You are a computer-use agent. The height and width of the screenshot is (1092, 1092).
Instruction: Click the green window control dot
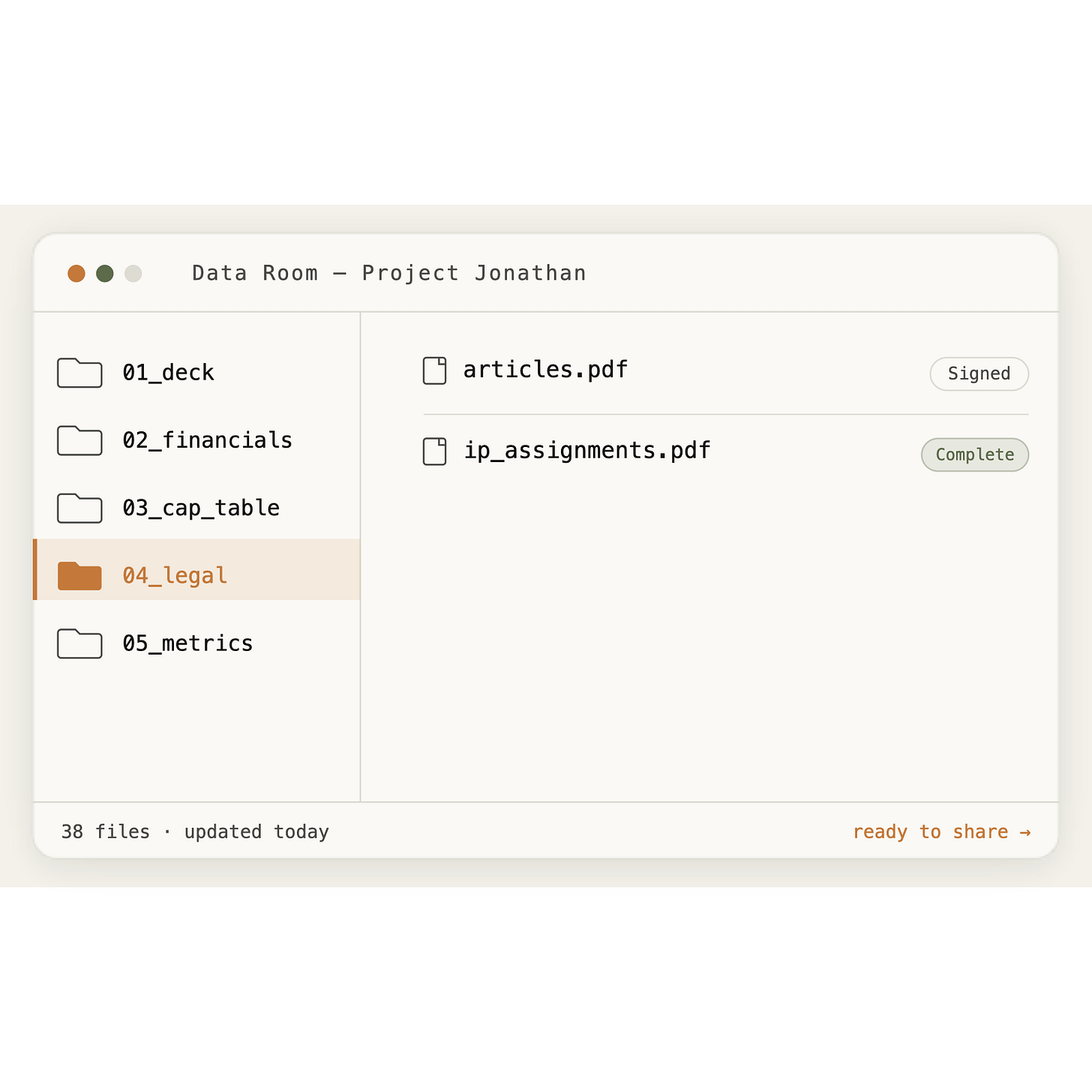[x=105, y=274]
